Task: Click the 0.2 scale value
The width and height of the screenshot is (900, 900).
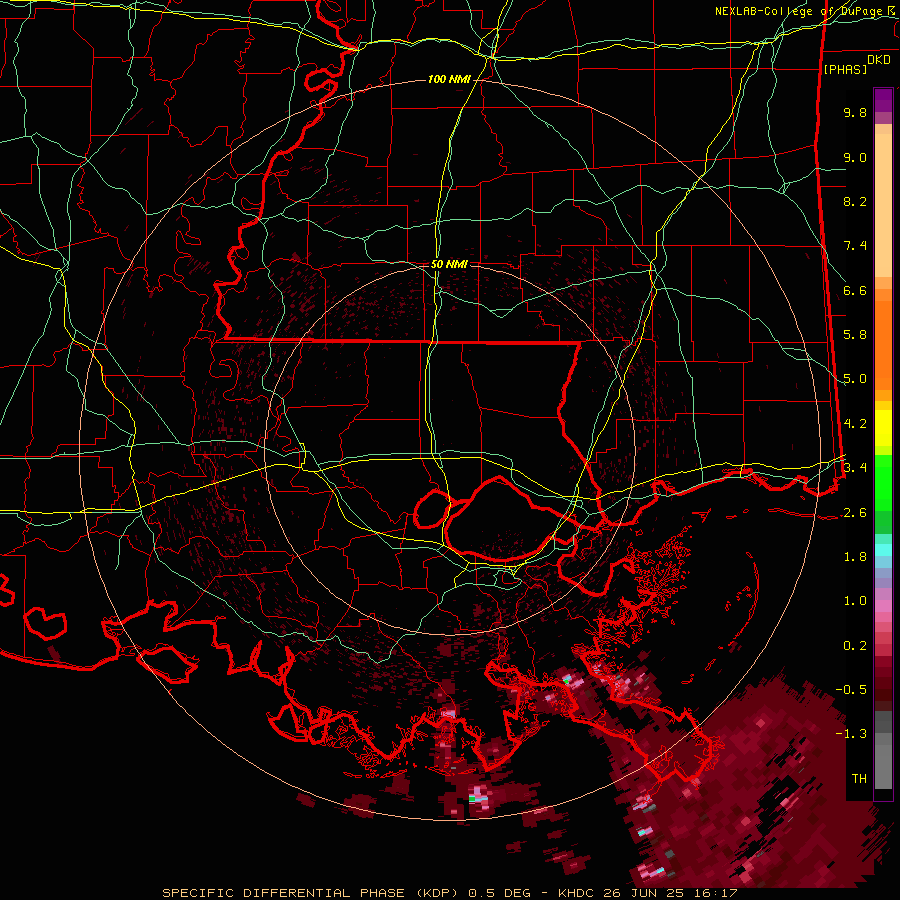Action: pos(855,646)
